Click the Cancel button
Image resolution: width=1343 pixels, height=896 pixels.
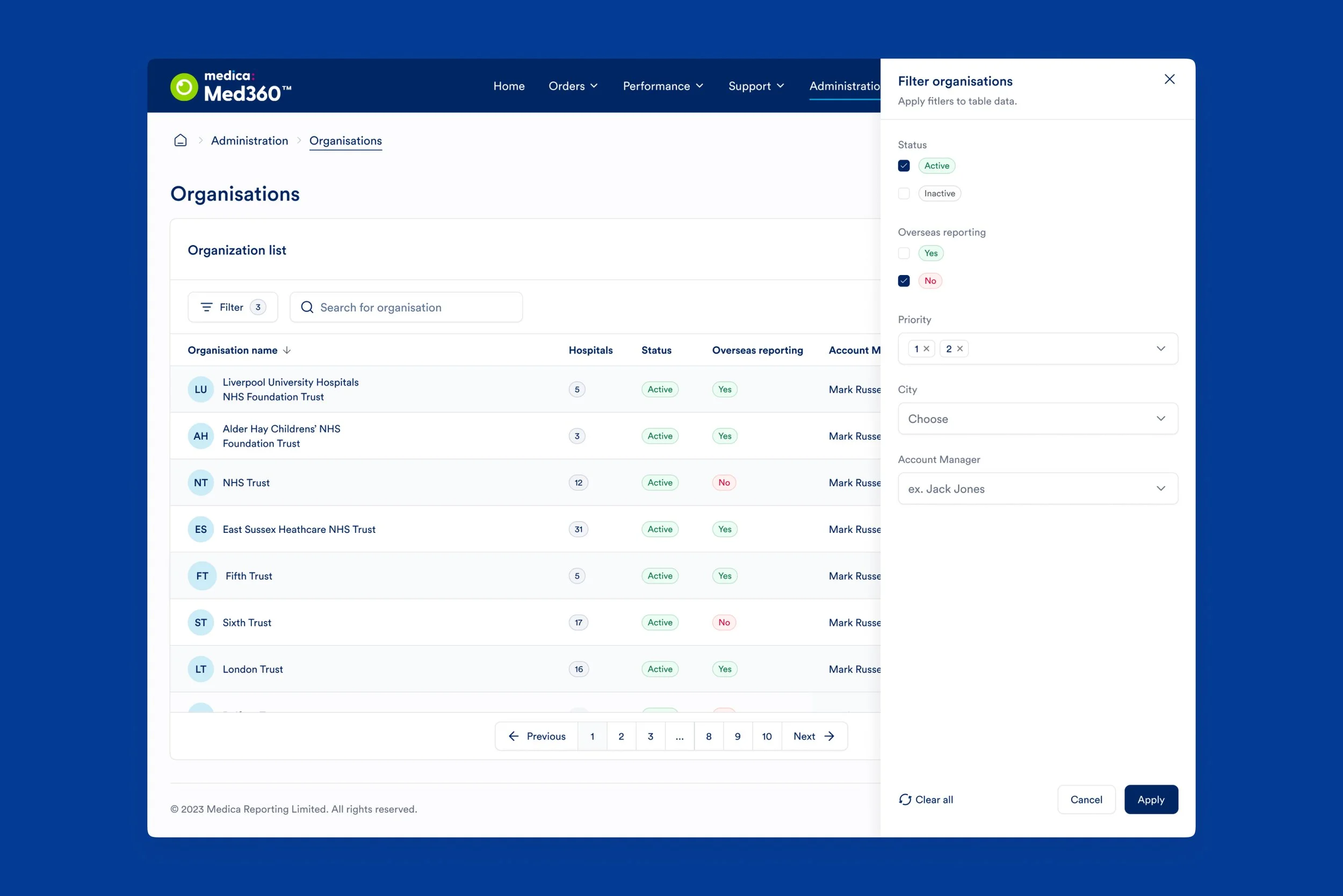(1086, 799)
